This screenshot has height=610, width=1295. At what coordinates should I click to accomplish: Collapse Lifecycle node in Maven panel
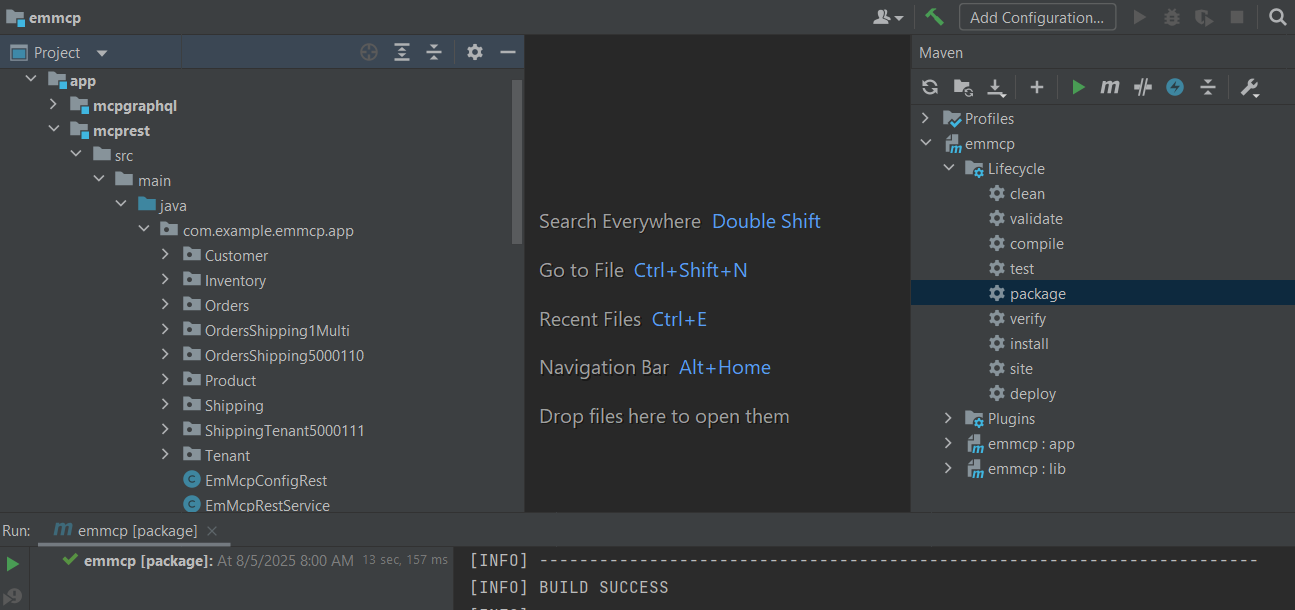[949, 168]
